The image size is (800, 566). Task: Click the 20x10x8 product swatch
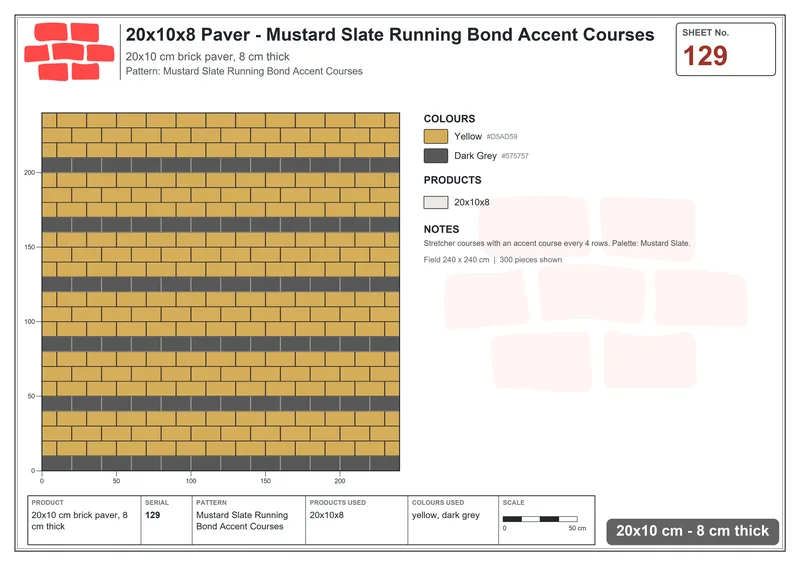pos(436,202)
